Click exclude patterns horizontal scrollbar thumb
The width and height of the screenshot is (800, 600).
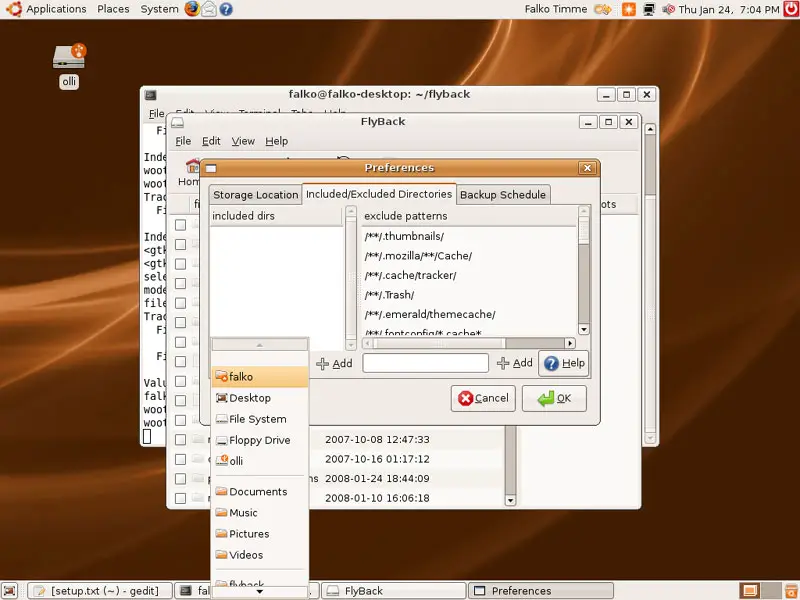(x=439, y=343)
